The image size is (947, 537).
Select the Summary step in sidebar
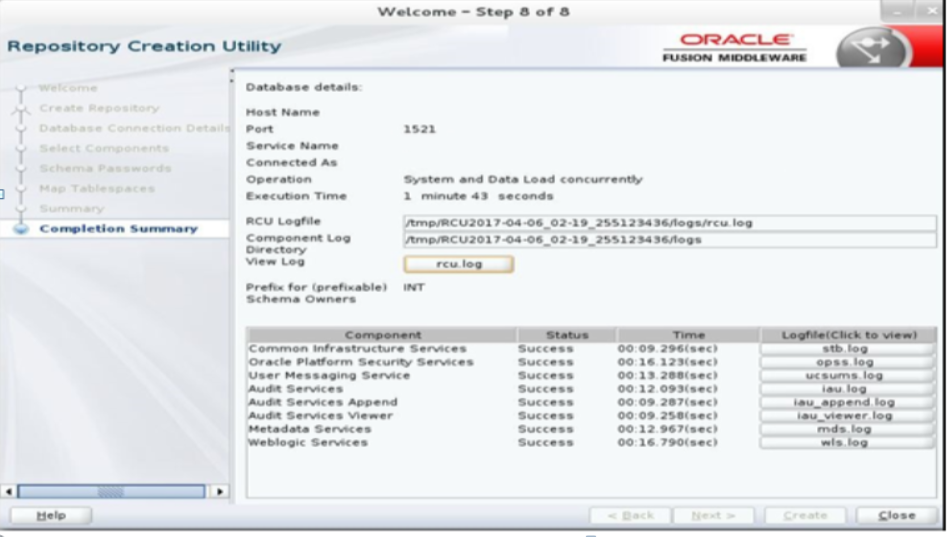71,208
